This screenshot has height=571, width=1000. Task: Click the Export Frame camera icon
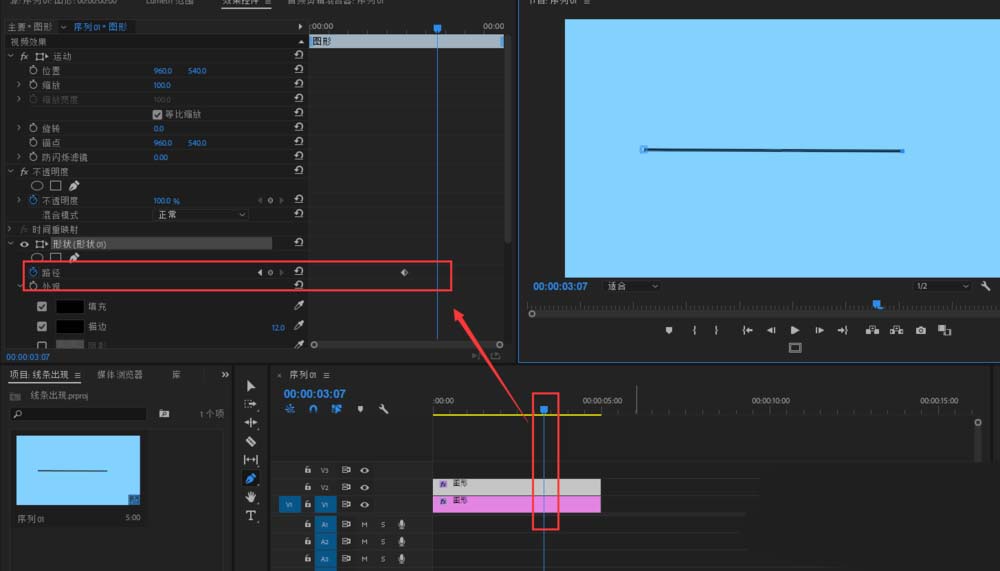(x=921, y=330)
